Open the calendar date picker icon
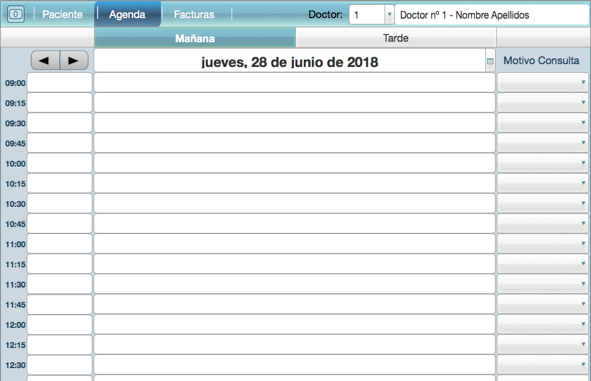The image size is (591, 381). pyautogui.click(x=490, y=61)
